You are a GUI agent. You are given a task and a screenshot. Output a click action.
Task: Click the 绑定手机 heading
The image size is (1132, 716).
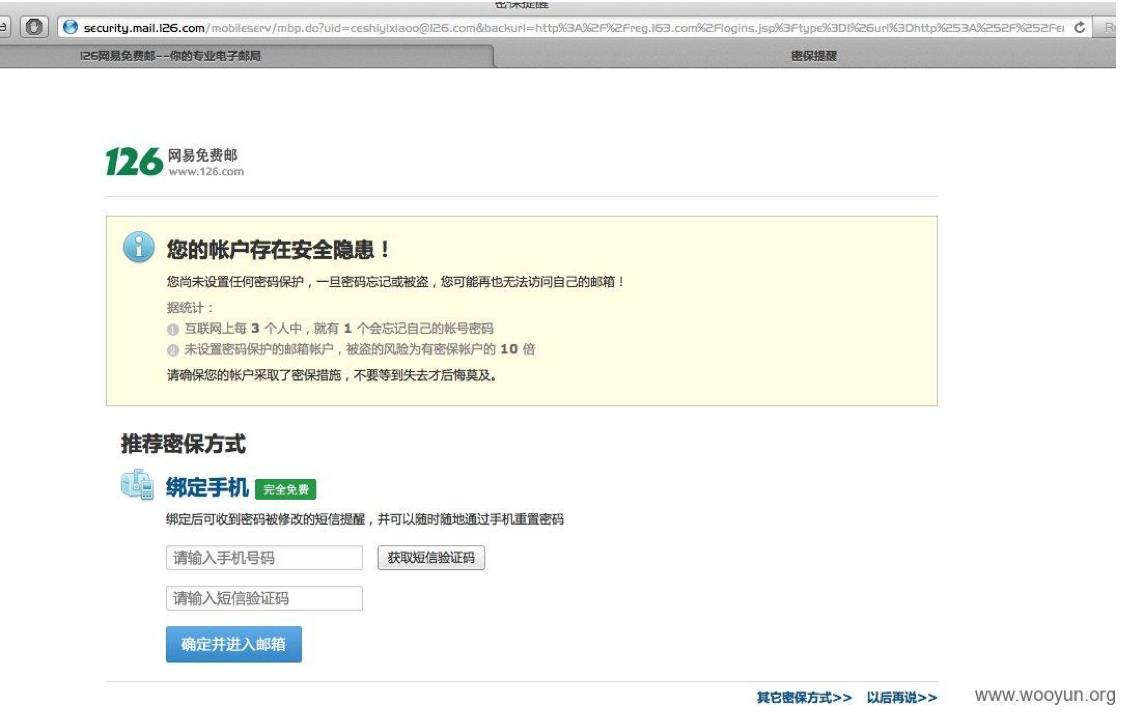207,487
